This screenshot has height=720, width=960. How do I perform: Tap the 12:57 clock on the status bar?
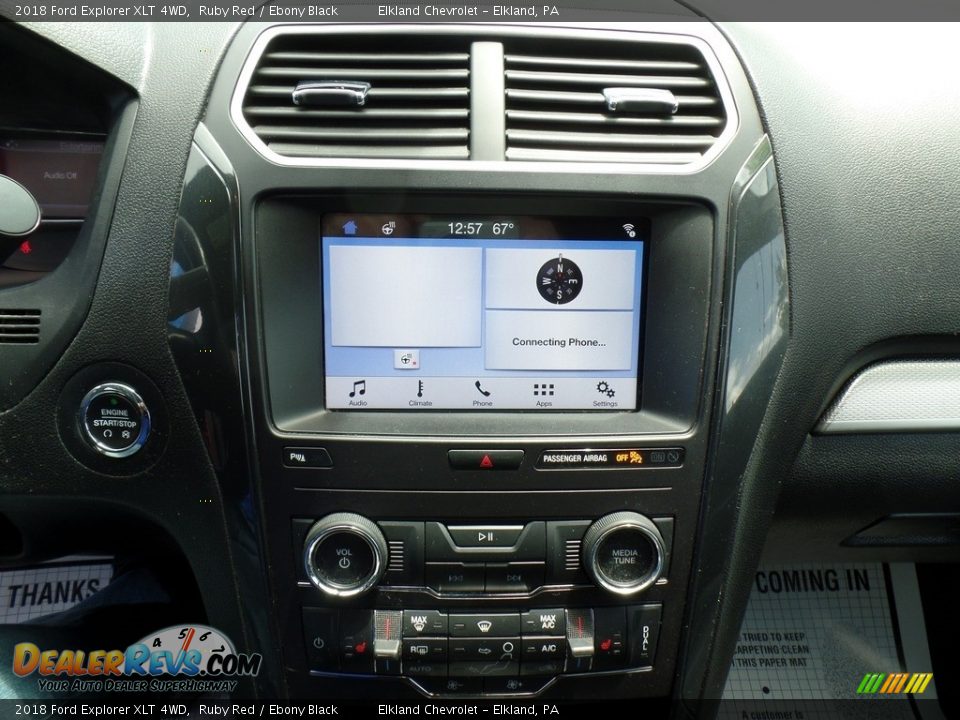(x=465, y=229)
